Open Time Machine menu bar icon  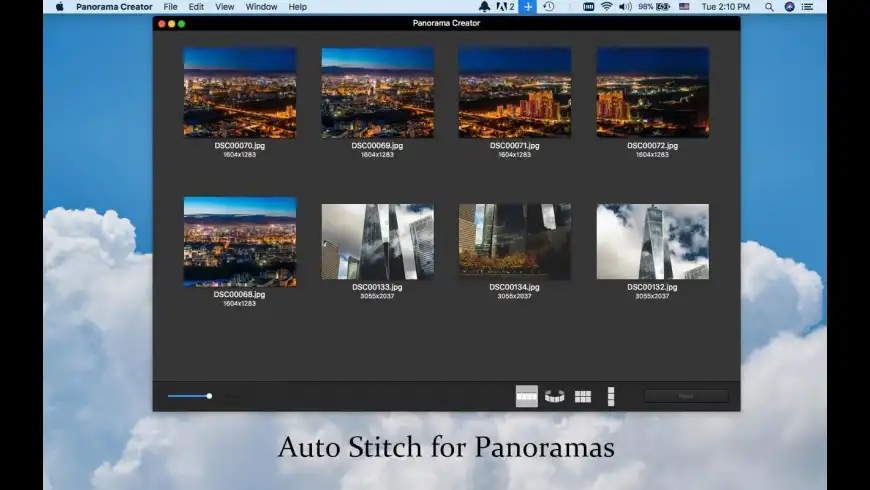point(548,7)
